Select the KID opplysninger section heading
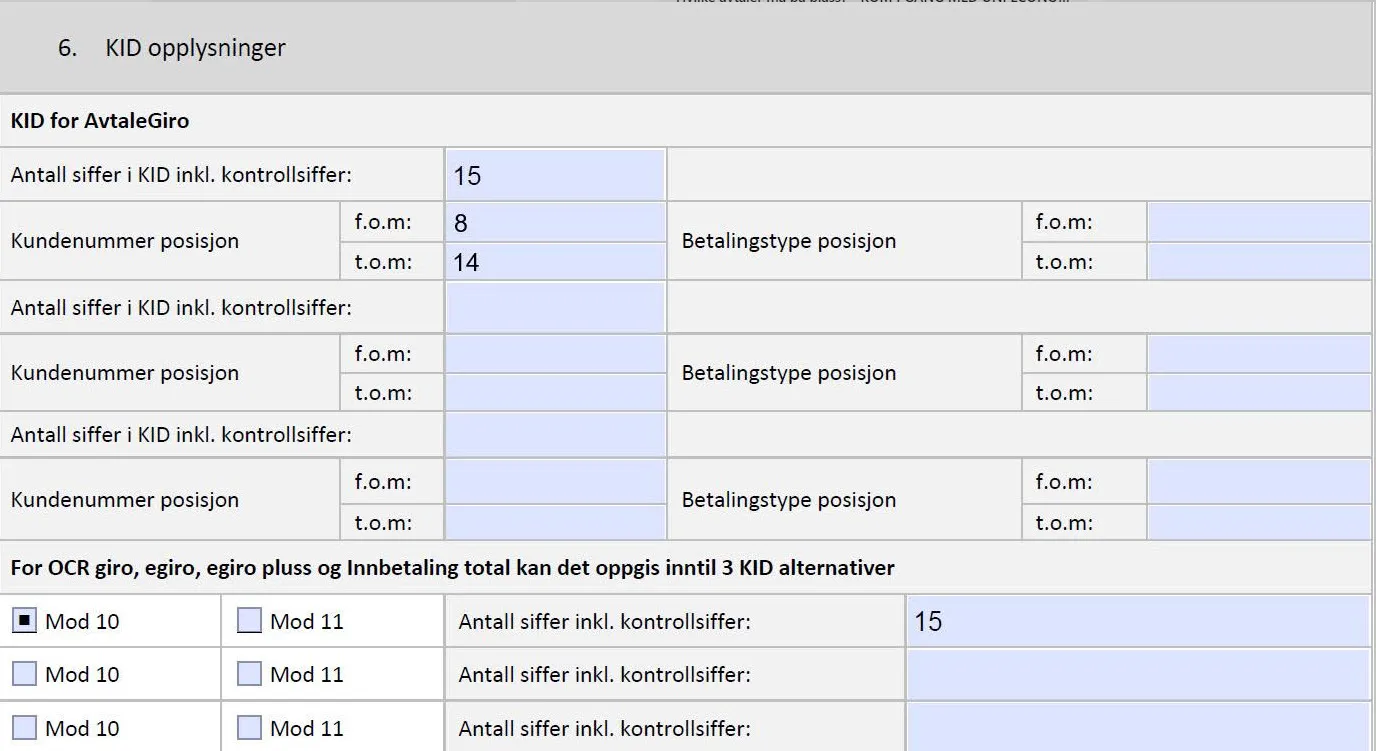This screenshot has height=751, width=1376. [x=194, y=47]
